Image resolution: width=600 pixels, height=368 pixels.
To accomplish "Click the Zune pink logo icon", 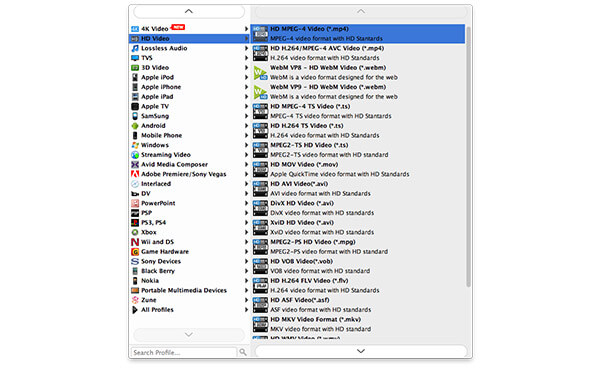I will pos(135,300).
